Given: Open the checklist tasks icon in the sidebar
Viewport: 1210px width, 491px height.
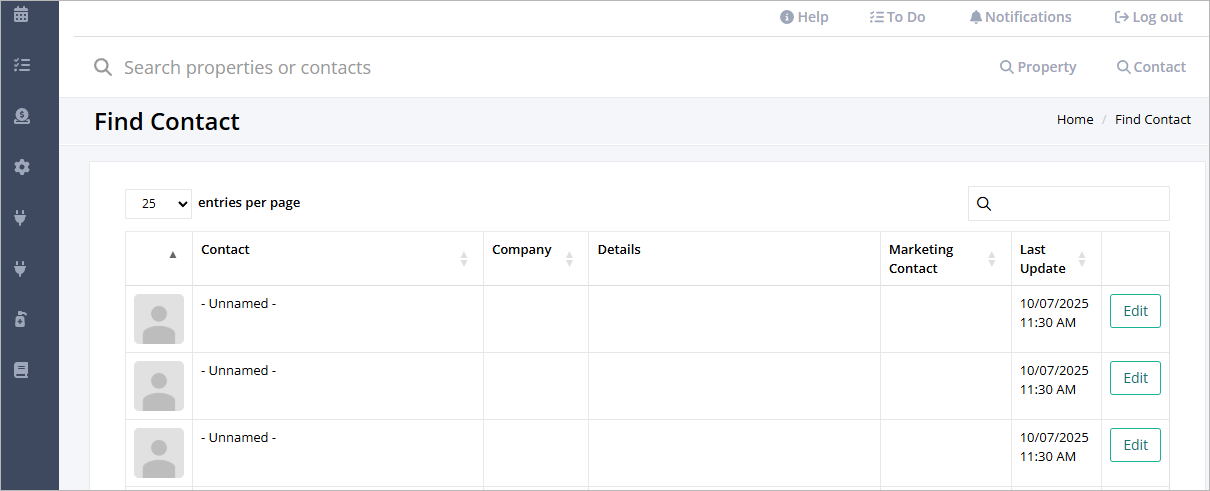Looking at the screenshot, I should 21,65.
